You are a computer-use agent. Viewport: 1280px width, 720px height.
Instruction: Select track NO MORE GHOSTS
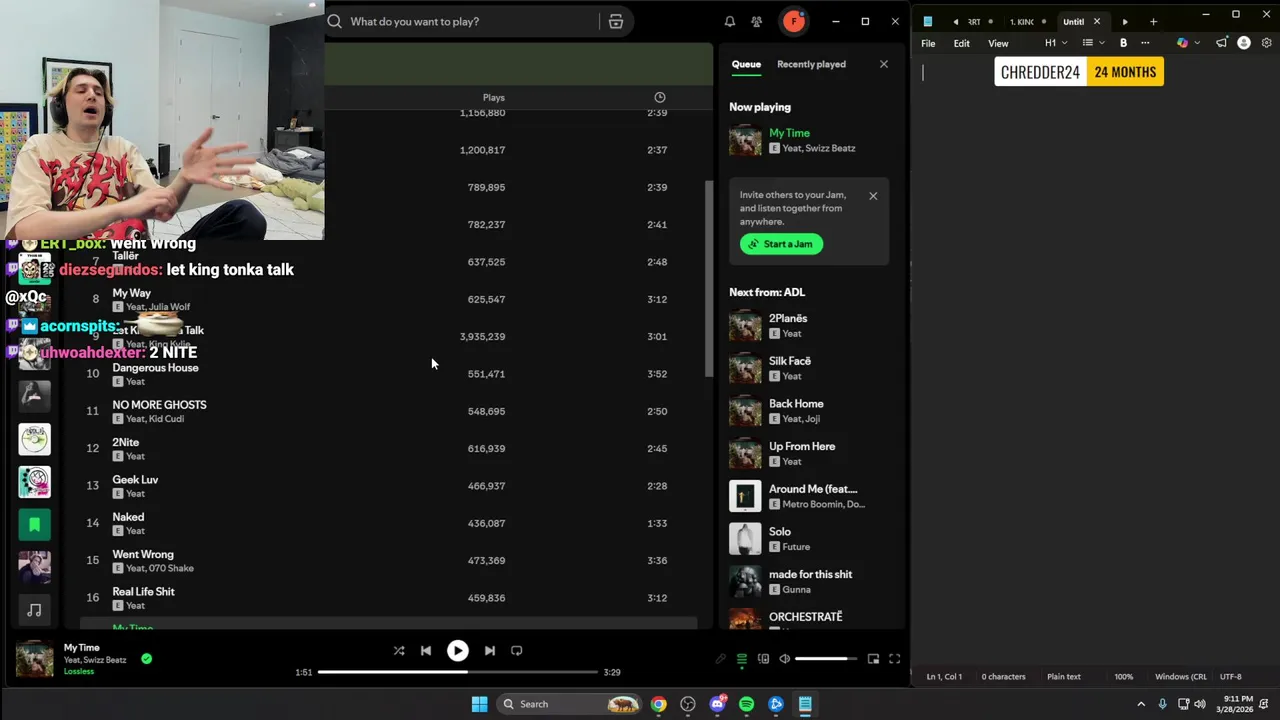388,411
